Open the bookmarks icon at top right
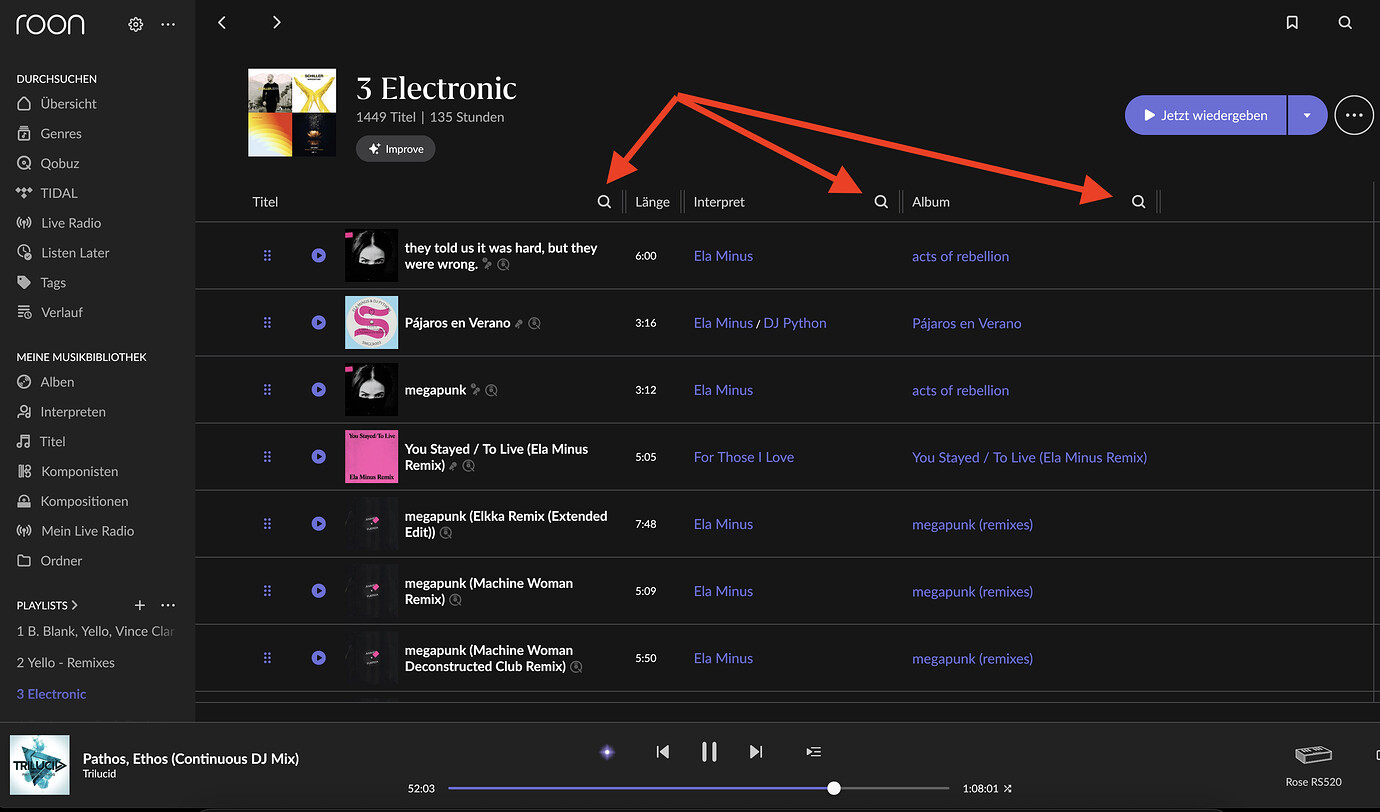This screenshot has width=1380, height=812. pos(1292,23)
